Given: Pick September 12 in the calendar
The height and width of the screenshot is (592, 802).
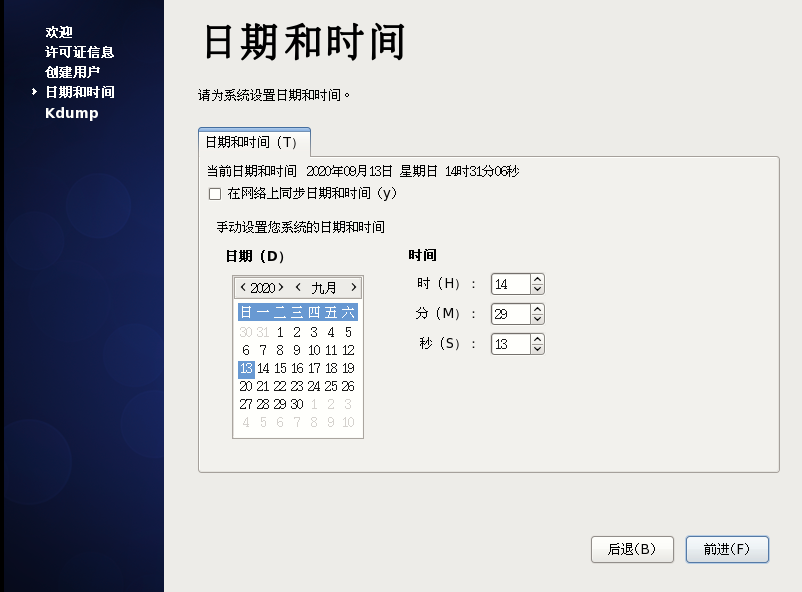Looking at the screenshot, I should tap(348, 350).
